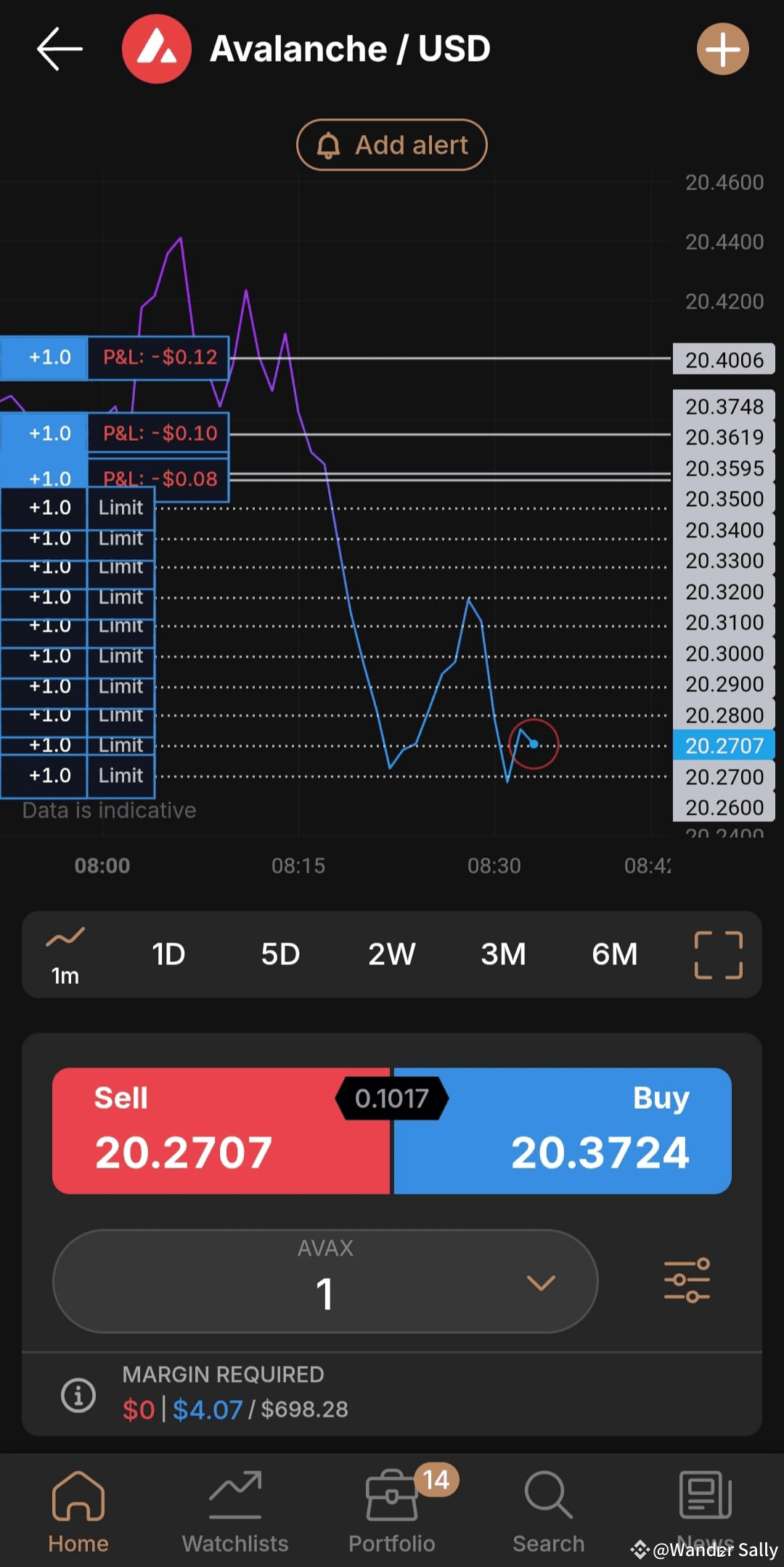Tap the 20.4006 price label
The image size is (784, 1567).
click(x=724, y=359)
